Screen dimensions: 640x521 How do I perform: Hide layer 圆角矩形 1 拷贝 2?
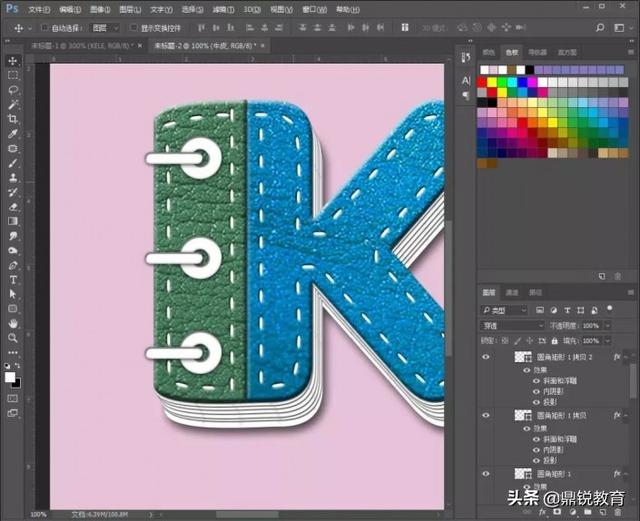(x=486, y=357)
